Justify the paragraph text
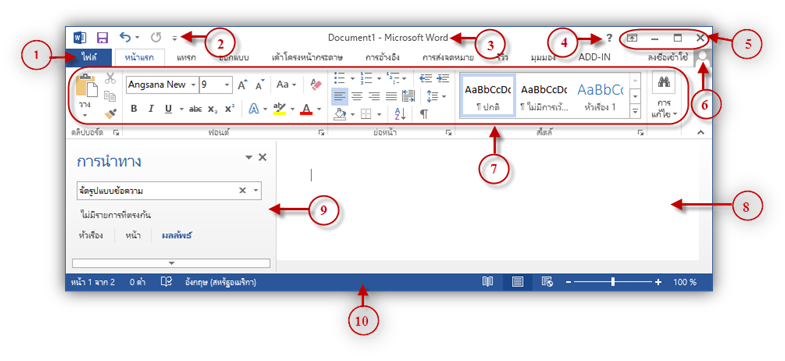785x361 pixels. coord(391,96)
